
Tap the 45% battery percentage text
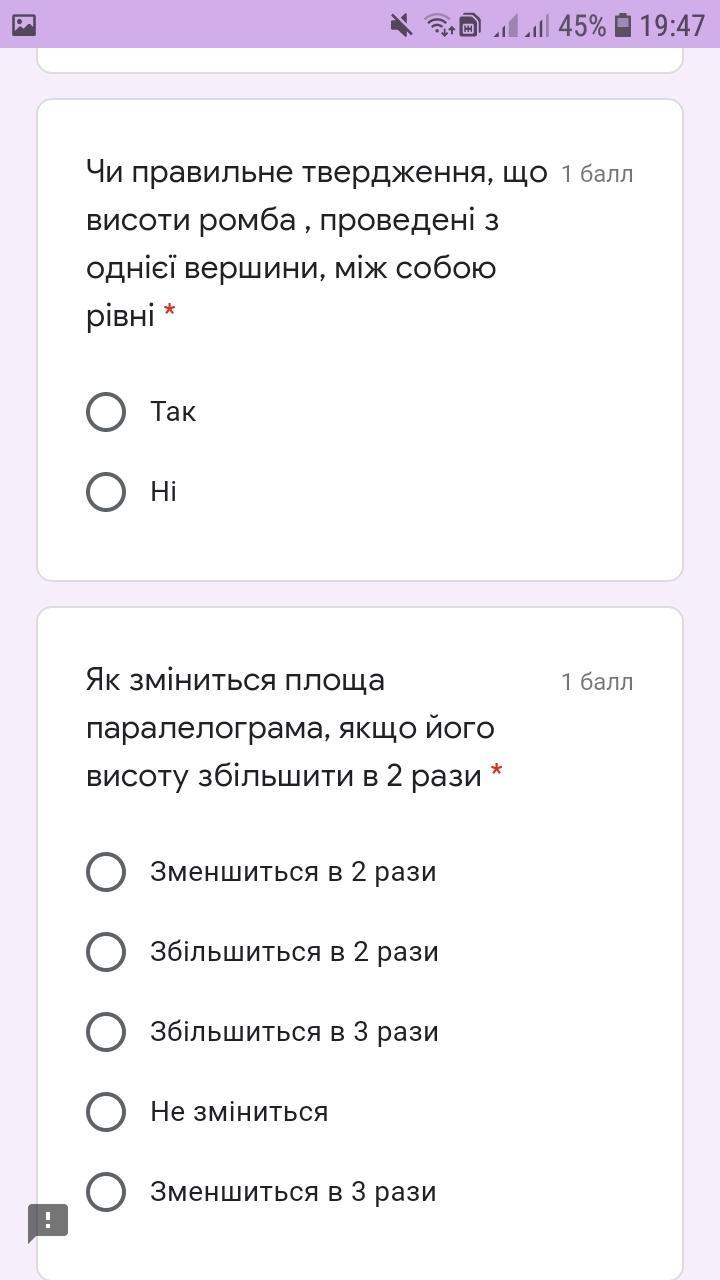pos(582,25)
